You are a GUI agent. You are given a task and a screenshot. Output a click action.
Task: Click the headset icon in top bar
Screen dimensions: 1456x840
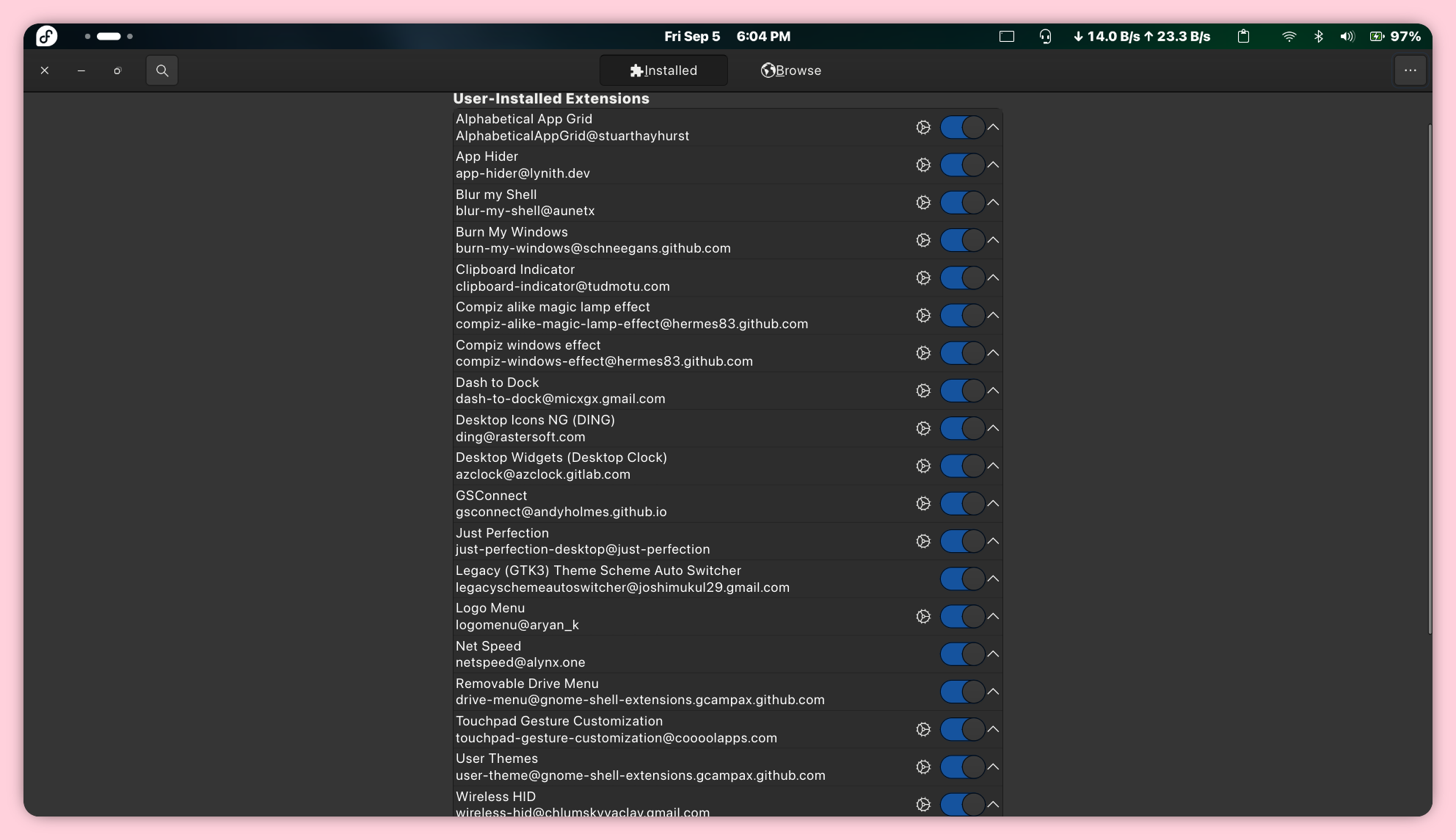(1046, 36)
